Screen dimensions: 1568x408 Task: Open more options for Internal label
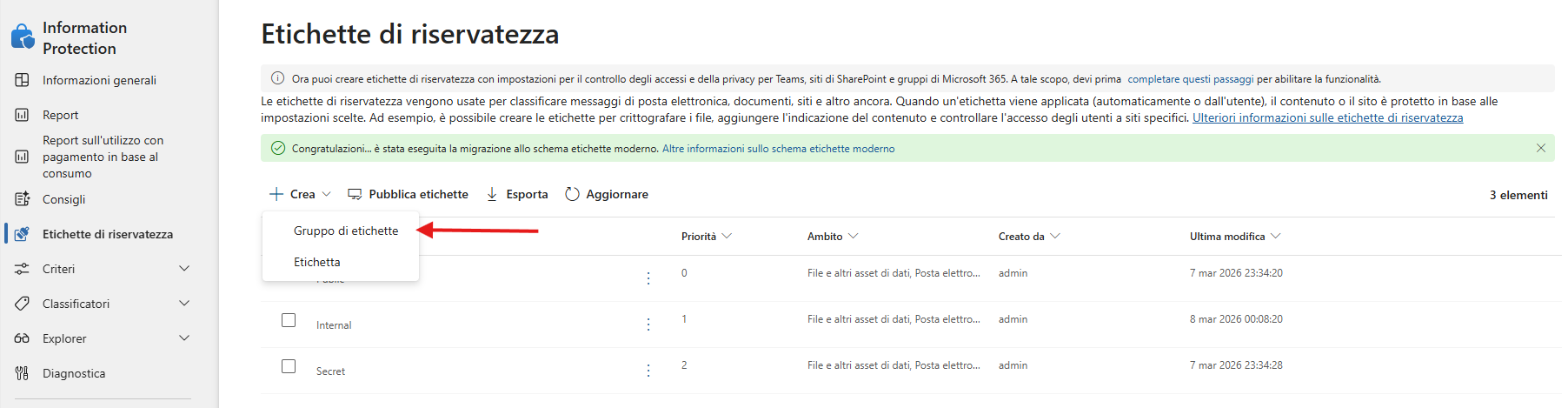point(648,324)
